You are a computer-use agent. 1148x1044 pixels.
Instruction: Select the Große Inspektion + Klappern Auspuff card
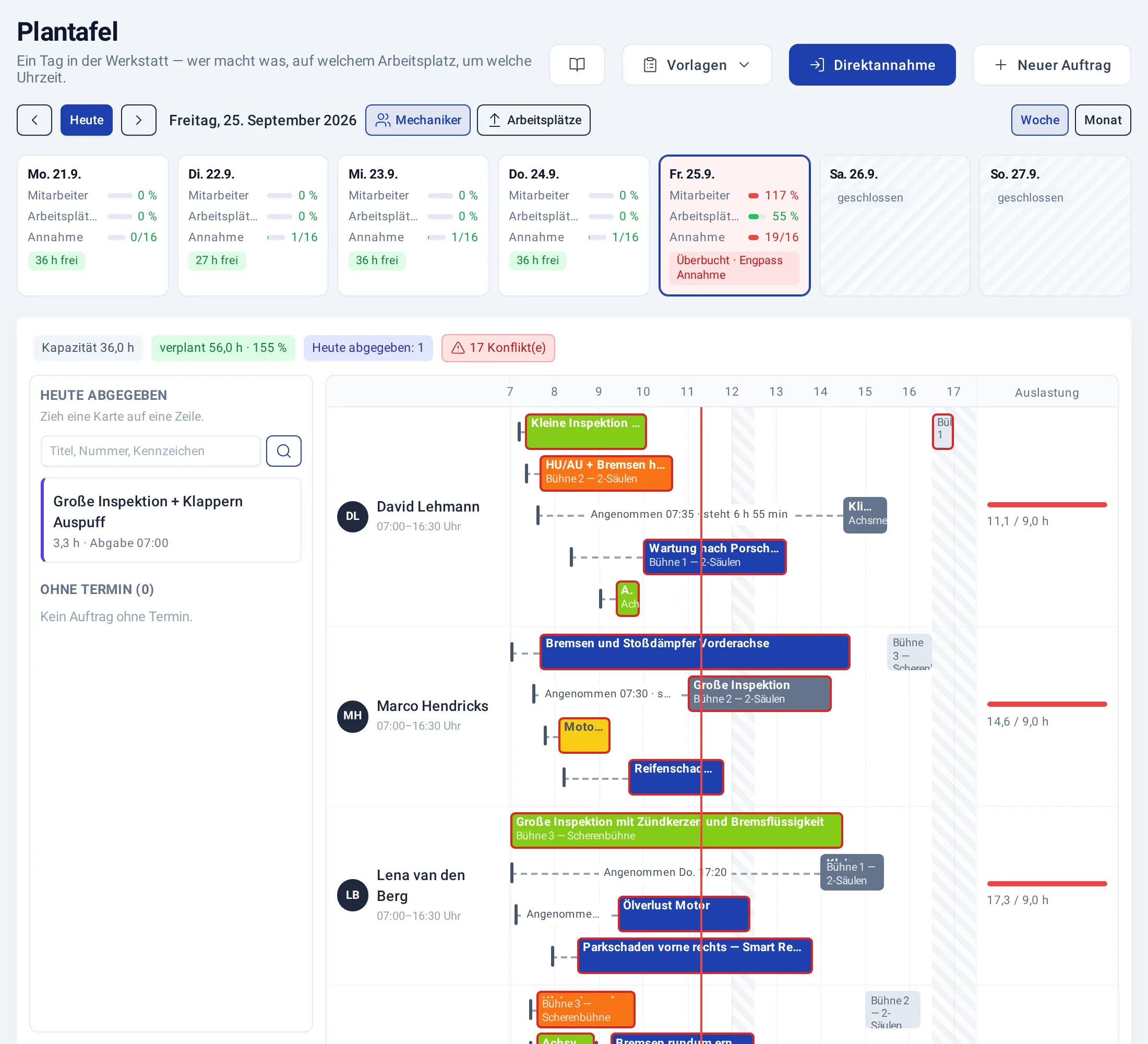click(171, 520)
